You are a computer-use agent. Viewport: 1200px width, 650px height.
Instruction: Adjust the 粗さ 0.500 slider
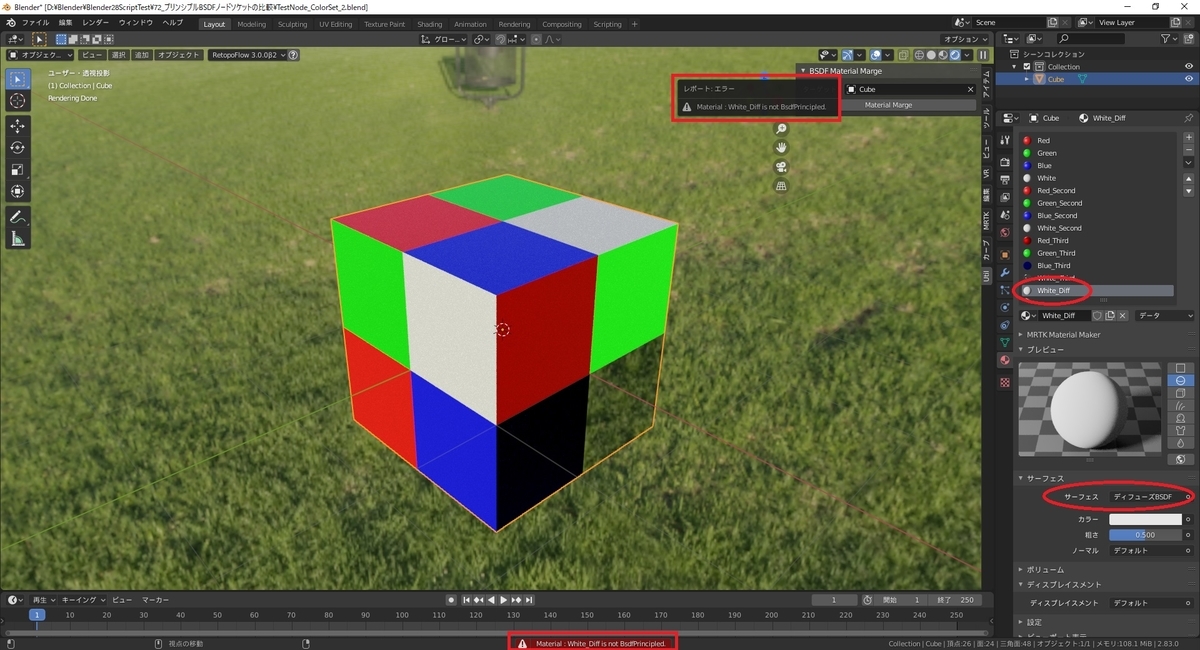point(1146,535)
